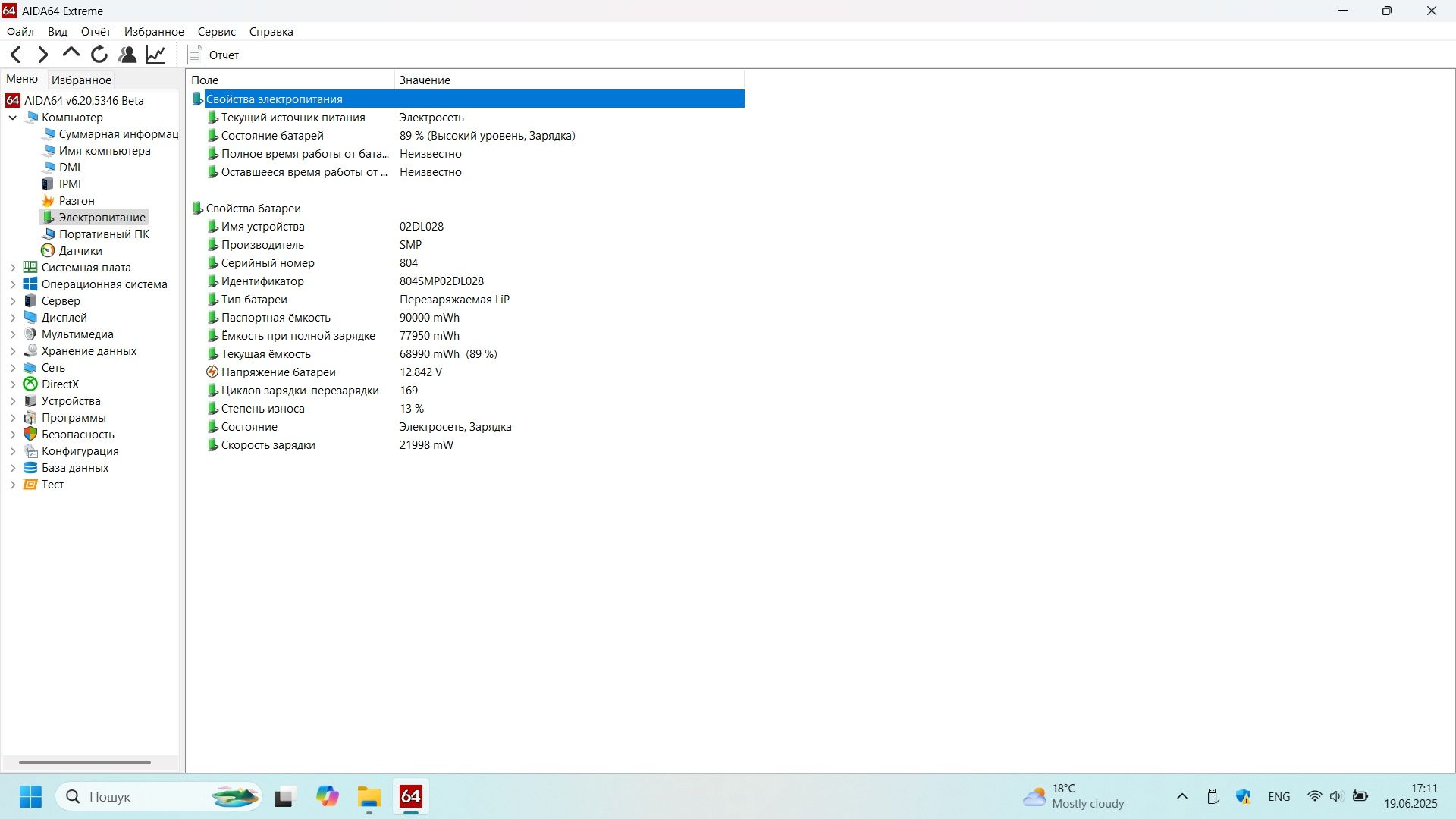Open the Файл menu
The image size is (1456, 819).
(x=20, y=32)
